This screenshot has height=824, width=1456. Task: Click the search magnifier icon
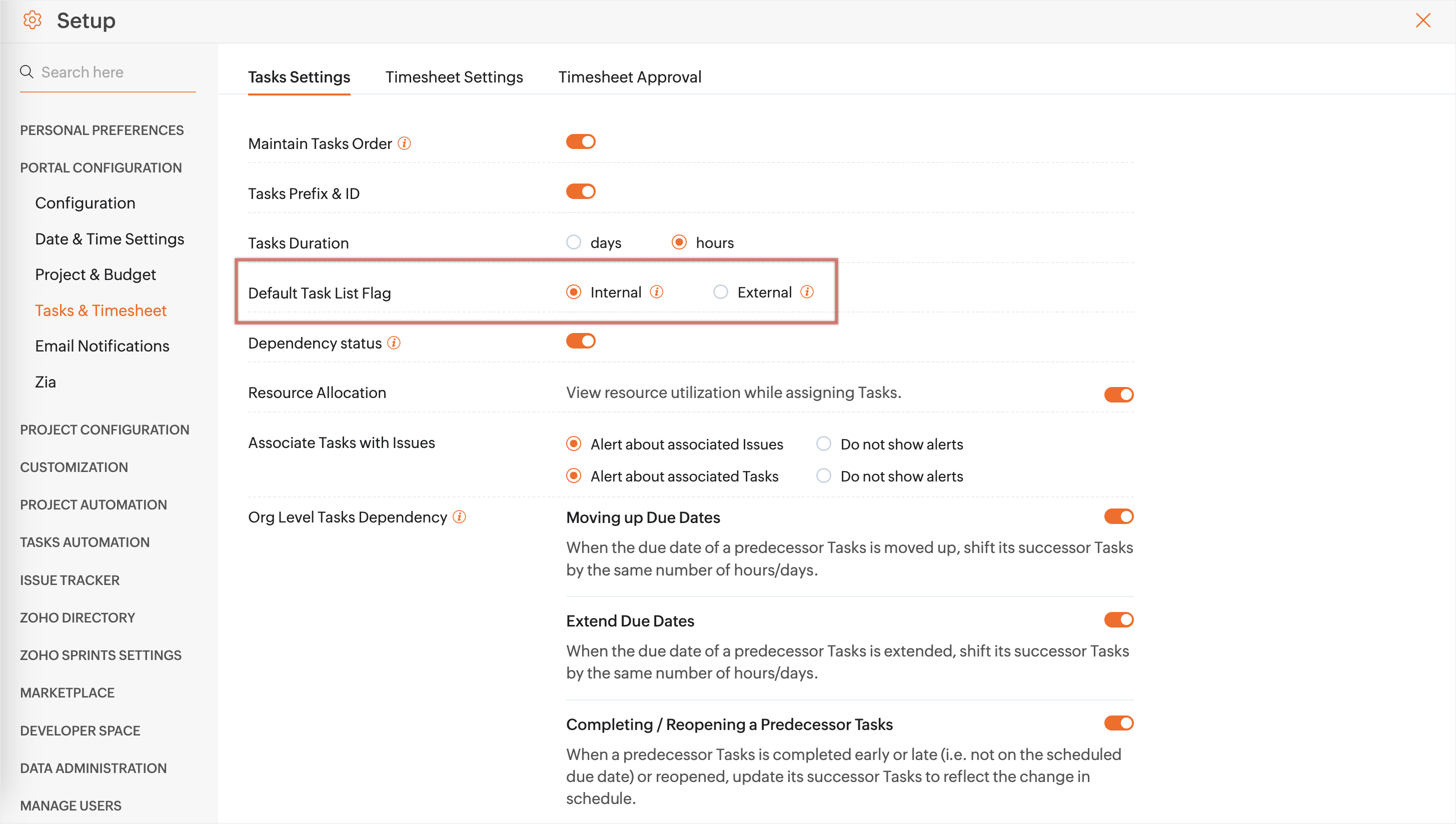pos(26,72)
